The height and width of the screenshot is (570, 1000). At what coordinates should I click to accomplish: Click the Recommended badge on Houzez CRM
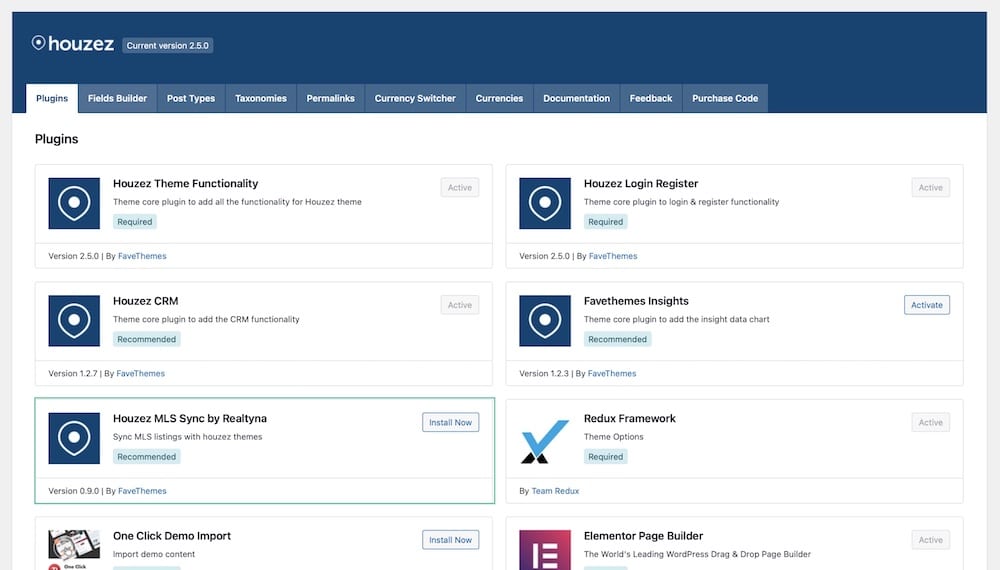(x=147, y=339)
